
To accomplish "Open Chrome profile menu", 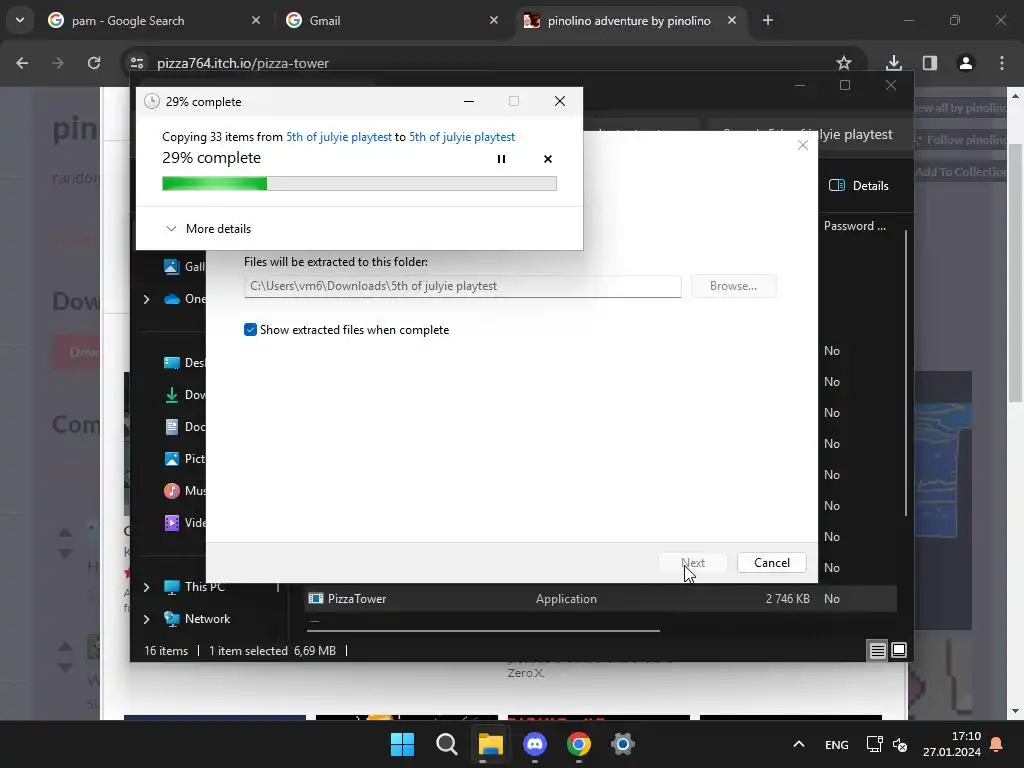I will (966, 63).
